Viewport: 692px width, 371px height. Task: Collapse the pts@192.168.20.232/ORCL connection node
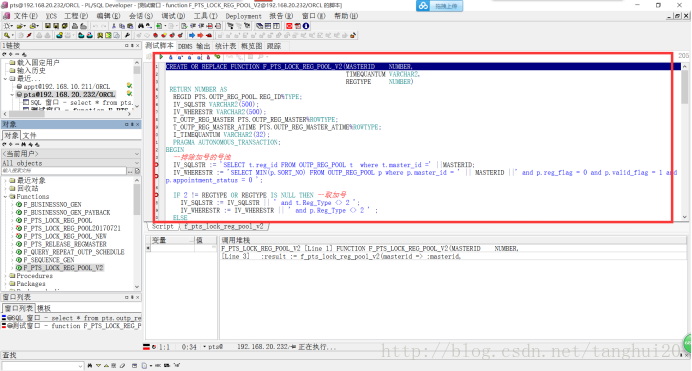[x=12, y=94]
